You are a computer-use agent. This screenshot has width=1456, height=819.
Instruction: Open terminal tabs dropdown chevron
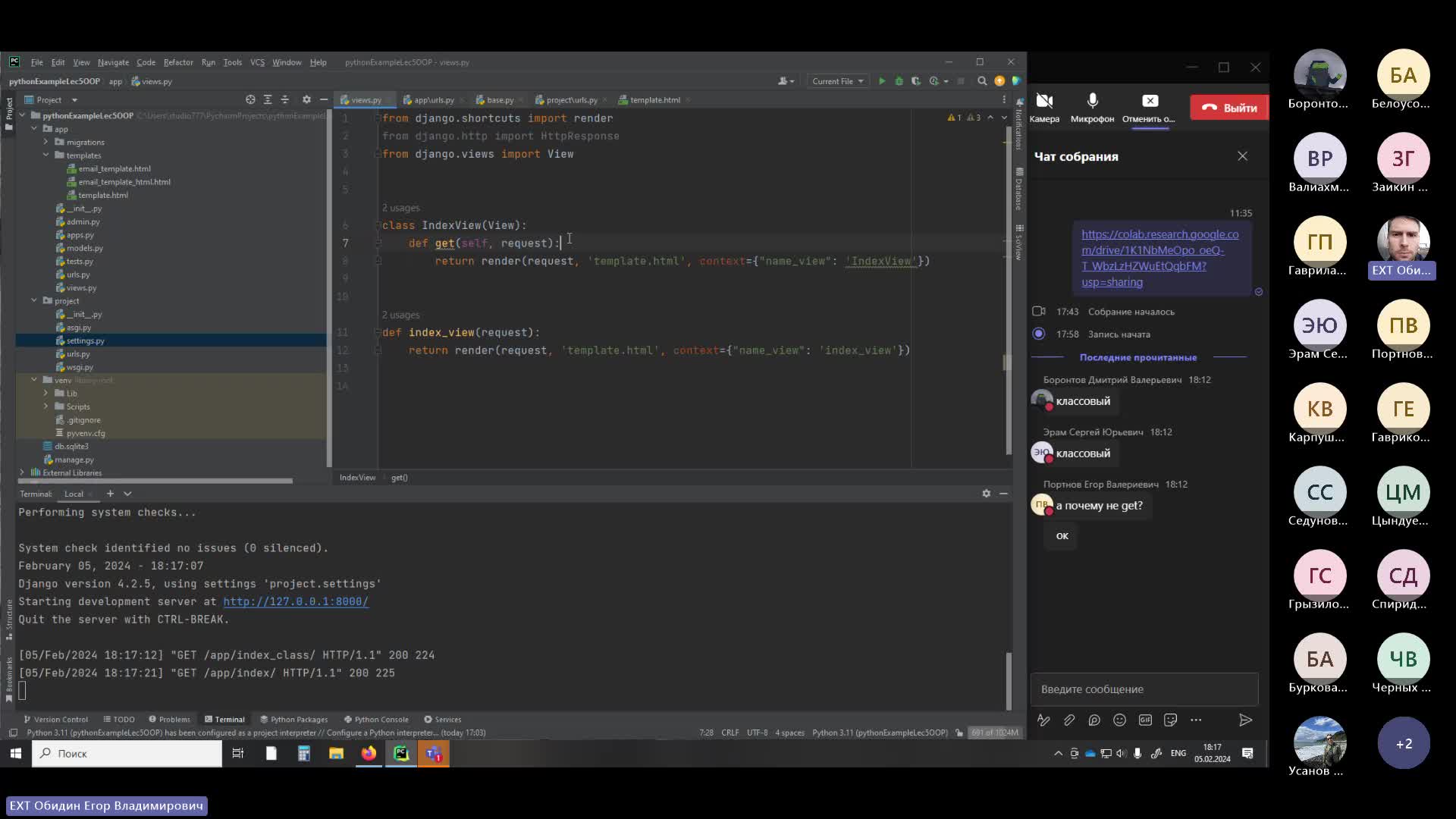pyautogui.click(x=127, y=494)
